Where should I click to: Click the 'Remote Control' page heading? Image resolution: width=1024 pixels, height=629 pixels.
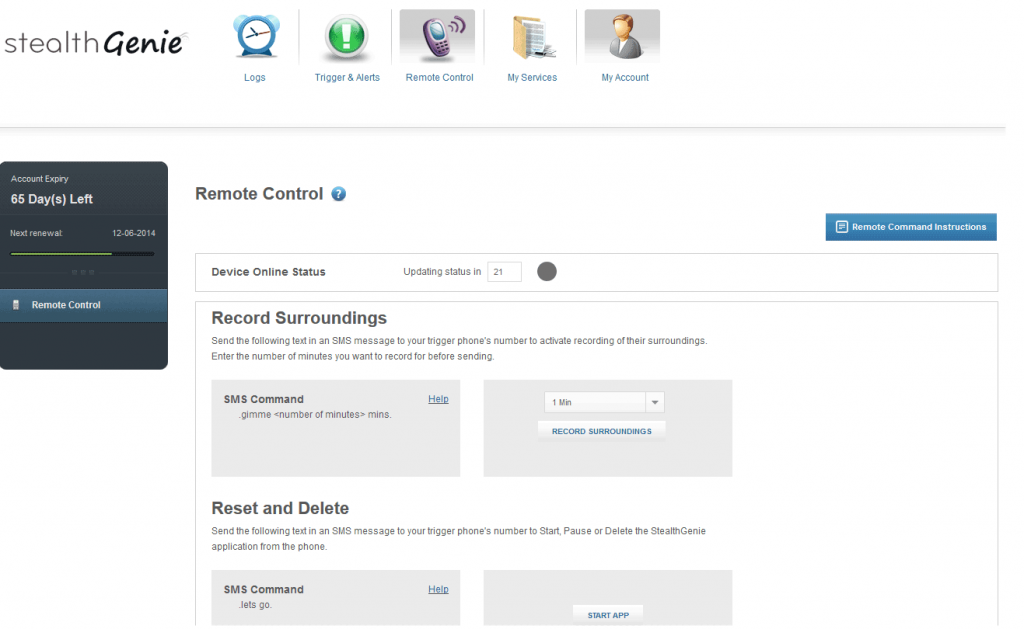pyautogui.click(x=259, y=194)
